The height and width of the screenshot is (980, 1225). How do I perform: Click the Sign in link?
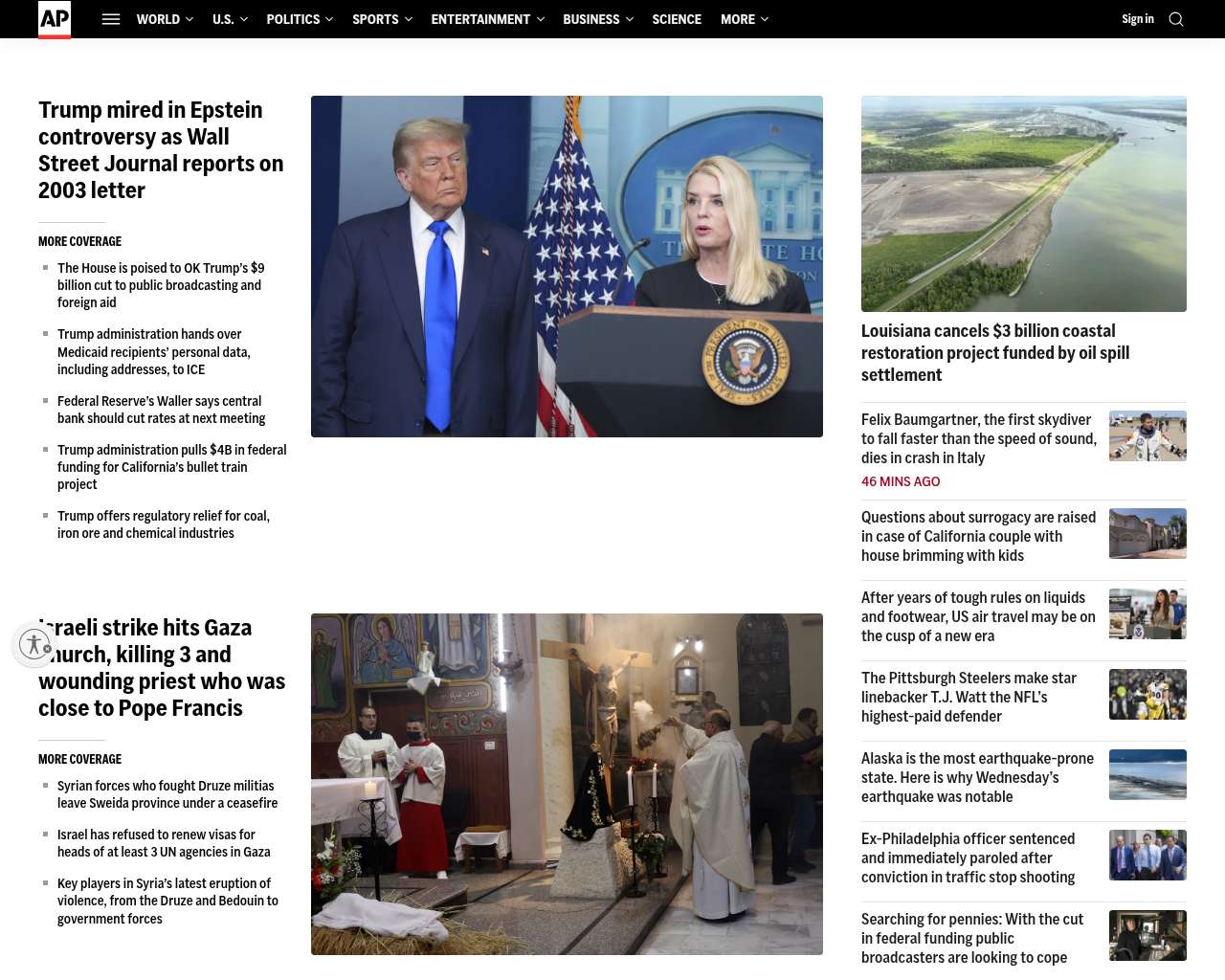(x=1138, y=19)
